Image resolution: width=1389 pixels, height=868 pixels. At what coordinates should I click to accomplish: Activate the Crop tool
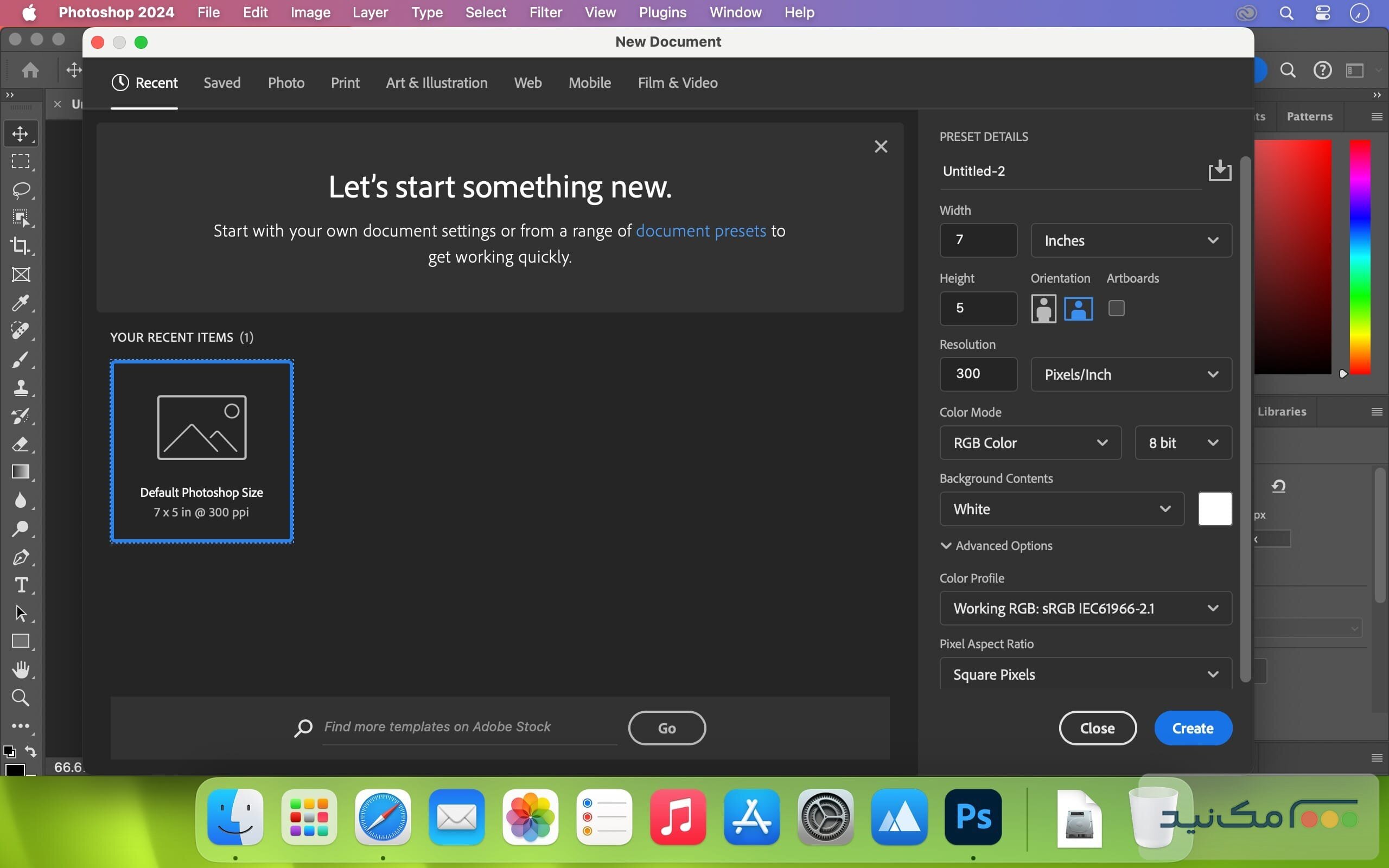tap(21, 246)
